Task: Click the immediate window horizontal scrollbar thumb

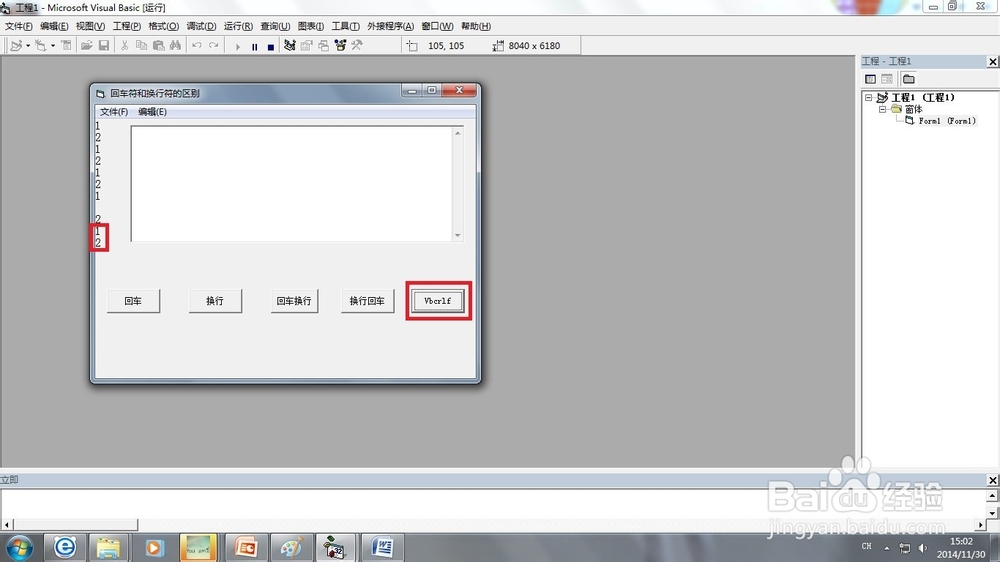Action: (75, 524)
